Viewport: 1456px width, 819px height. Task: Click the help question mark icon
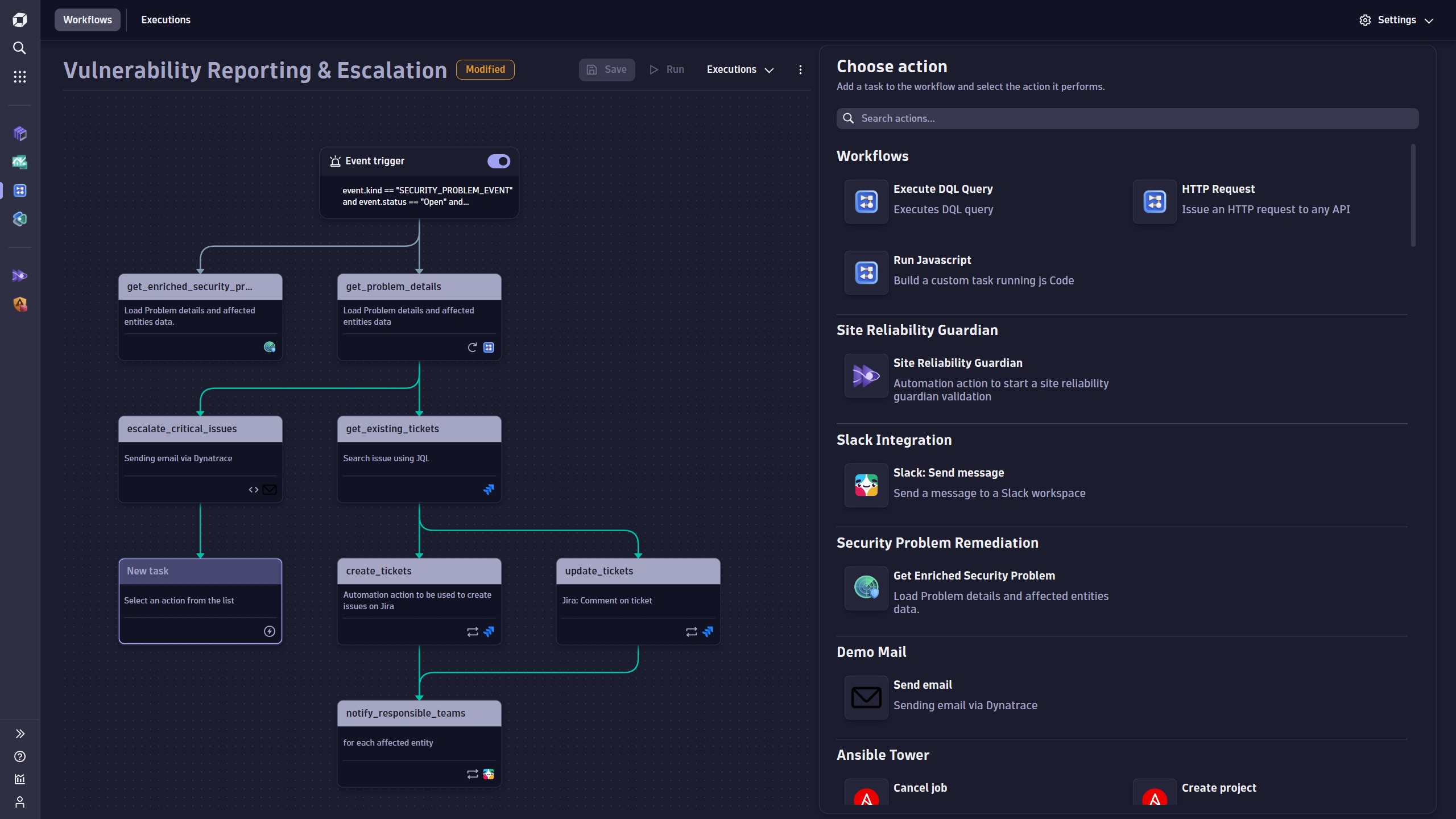19,756
